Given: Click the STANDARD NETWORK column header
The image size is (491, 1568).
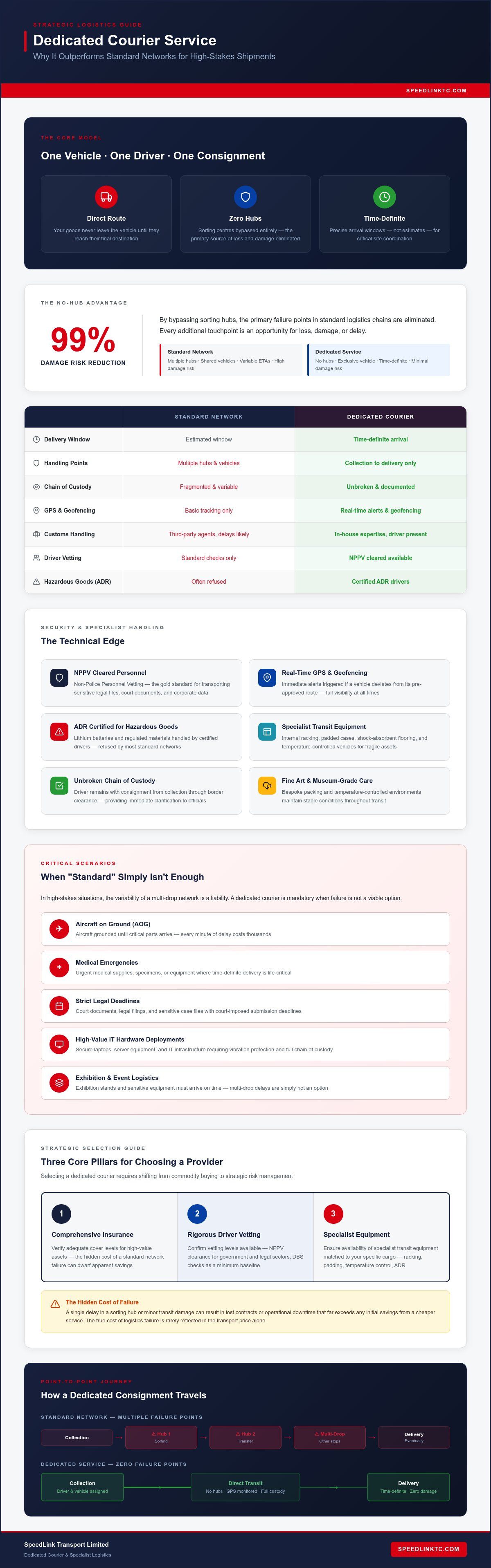Looking at the screenshot, I should click(208, 417).
